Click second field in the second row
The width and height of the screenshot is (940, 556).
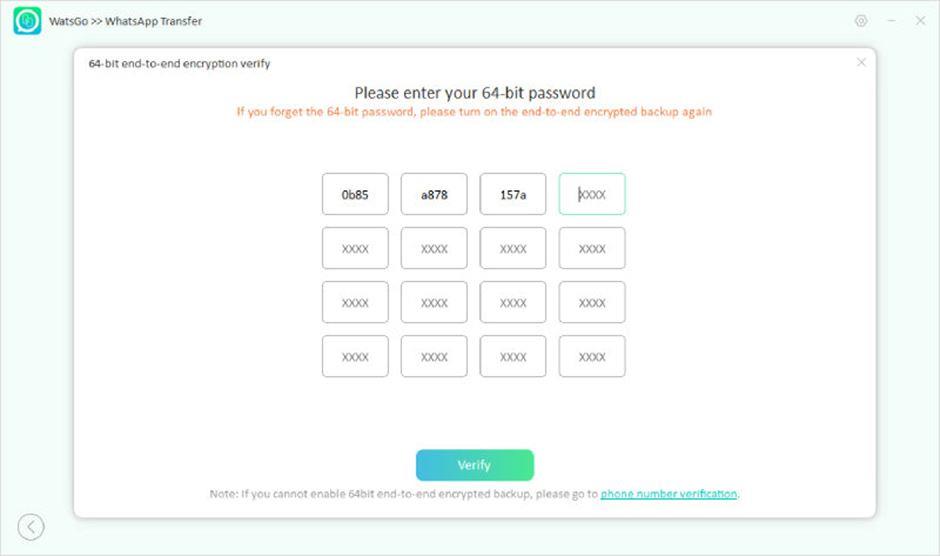[434, 248]
